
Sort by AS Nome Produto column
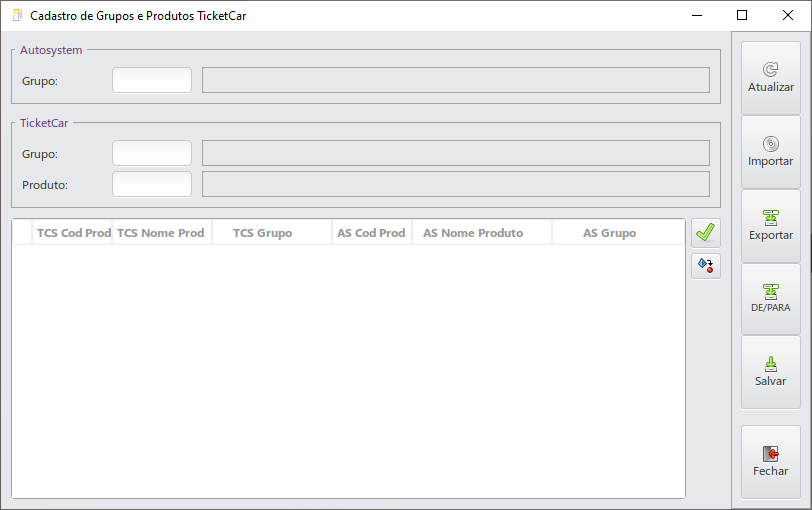(x=482, y=233)
